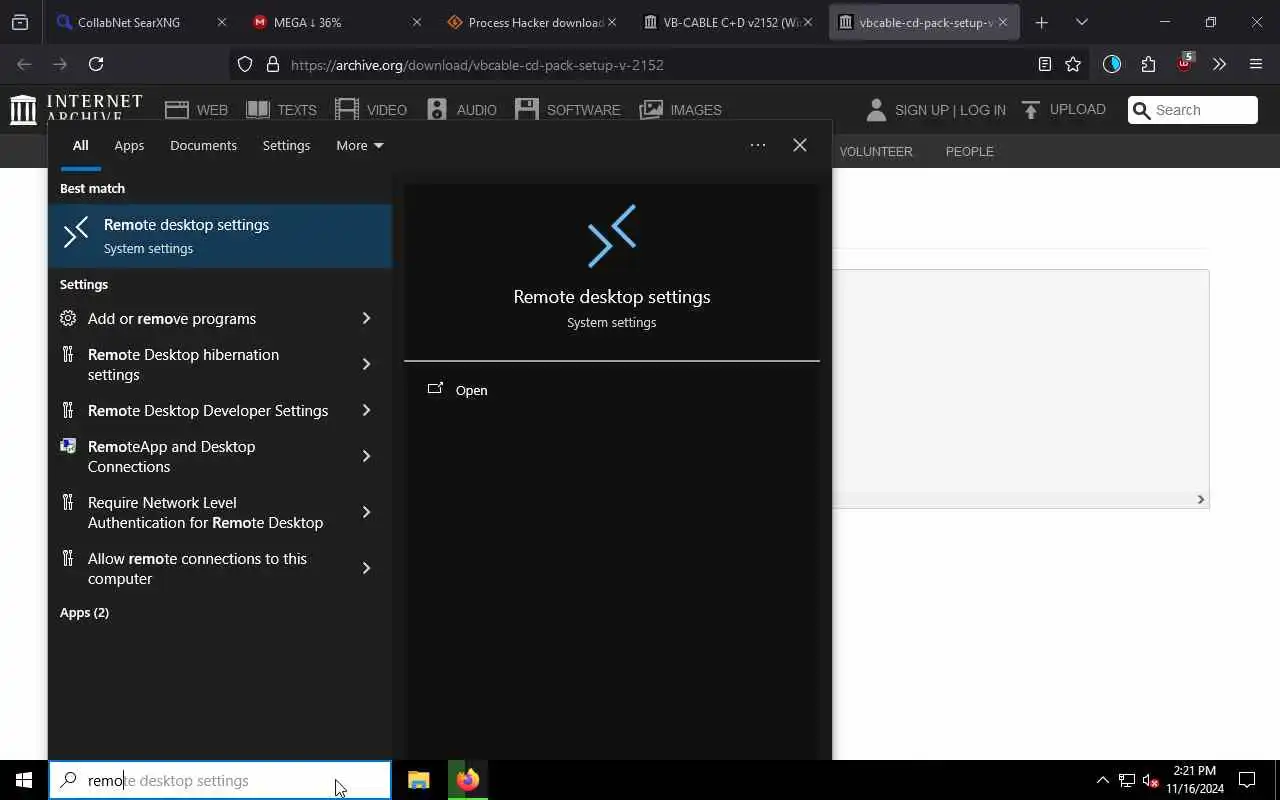Click the network tray icon

tap(1127, 780)
